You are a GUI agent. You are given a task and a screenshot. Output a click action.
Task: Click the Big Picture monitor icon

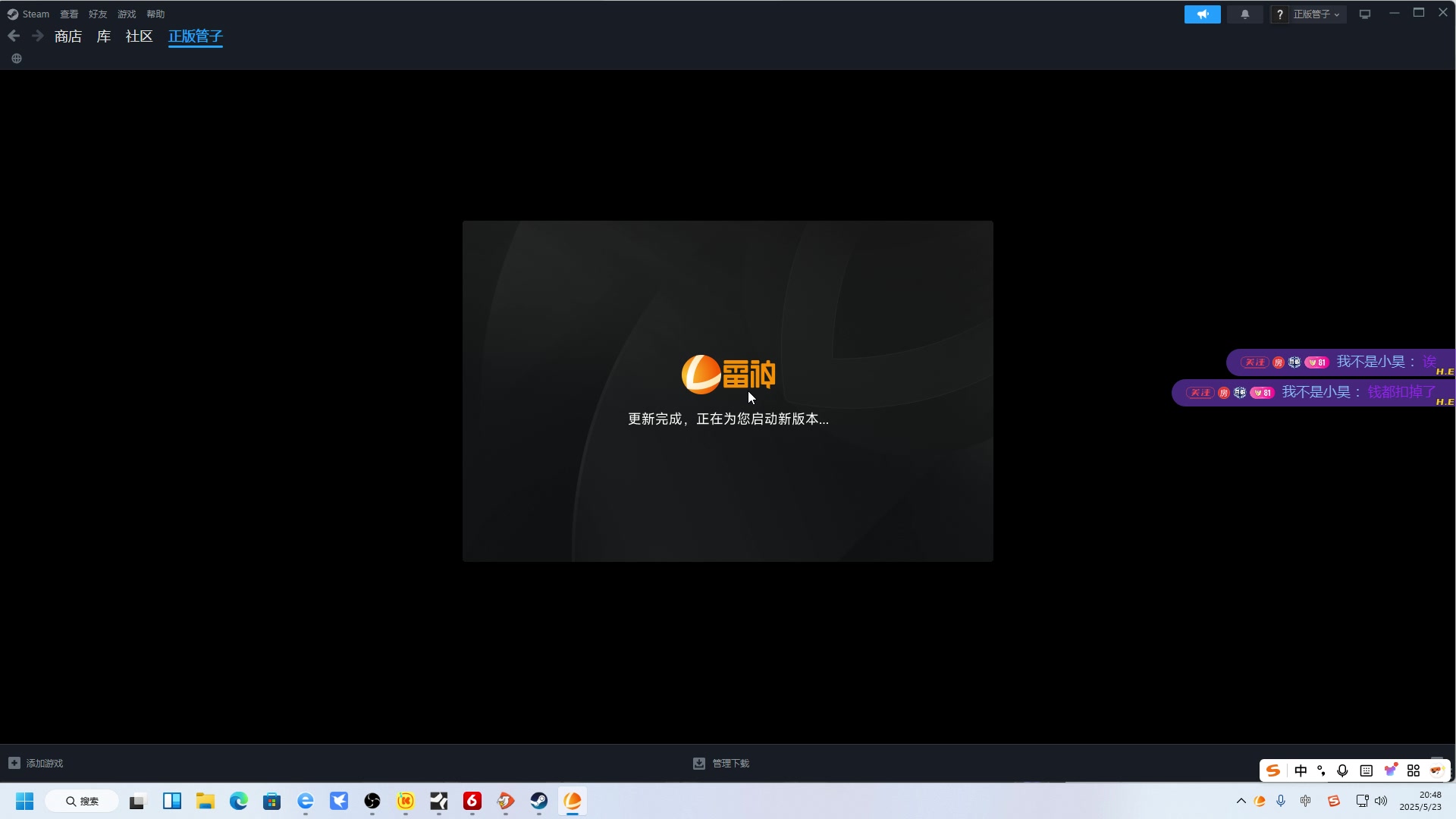1365,14
